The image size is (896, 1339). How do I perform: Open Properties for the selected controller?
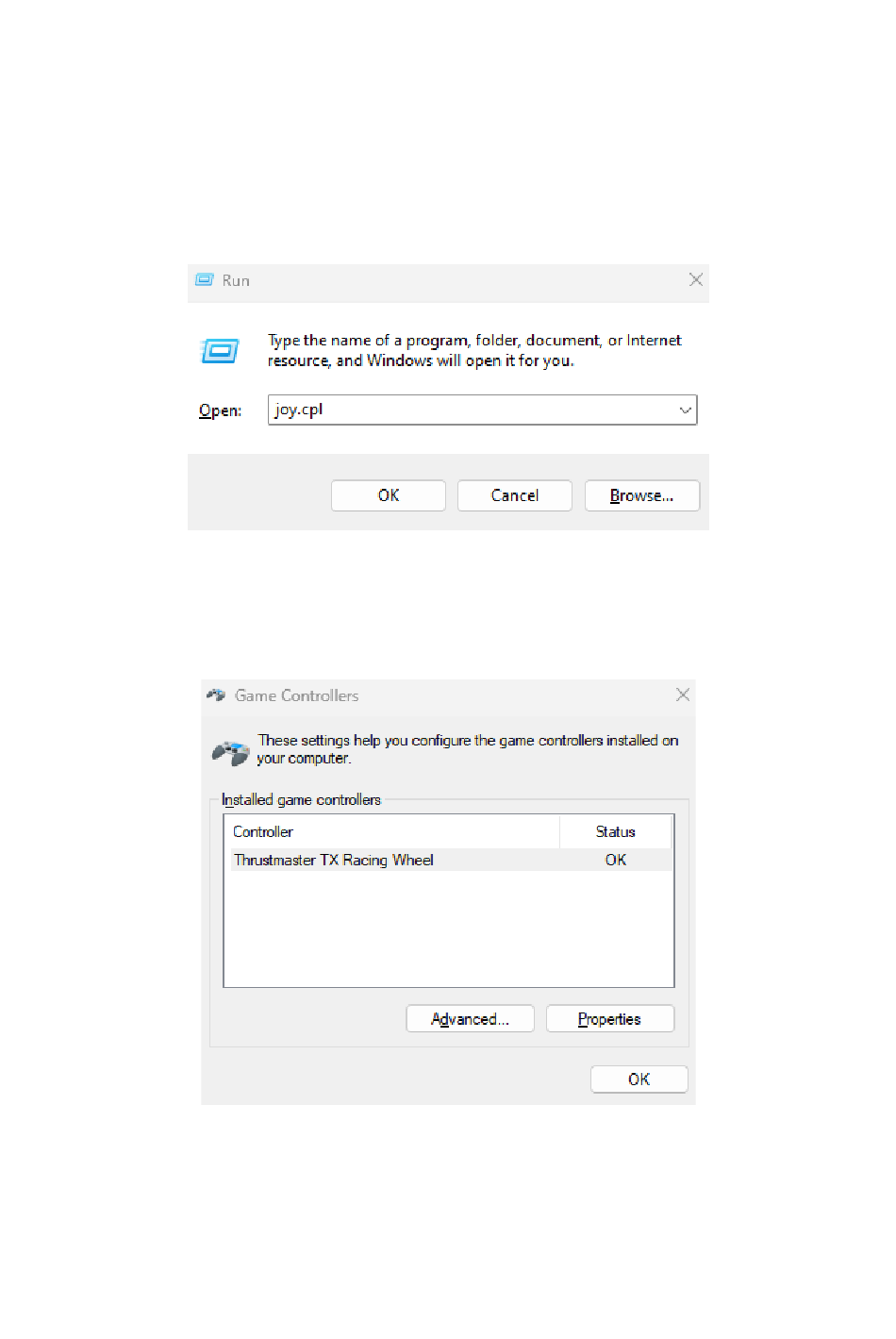pos(610,1019)
